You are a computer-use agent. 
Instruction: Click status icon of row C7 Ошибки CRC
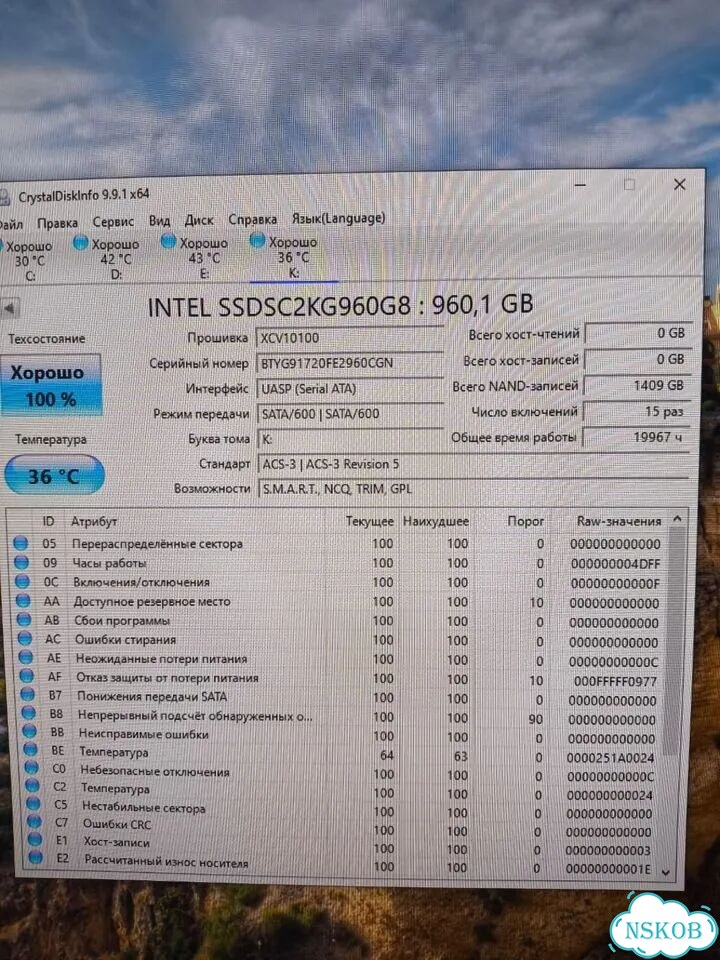(34, 821)
